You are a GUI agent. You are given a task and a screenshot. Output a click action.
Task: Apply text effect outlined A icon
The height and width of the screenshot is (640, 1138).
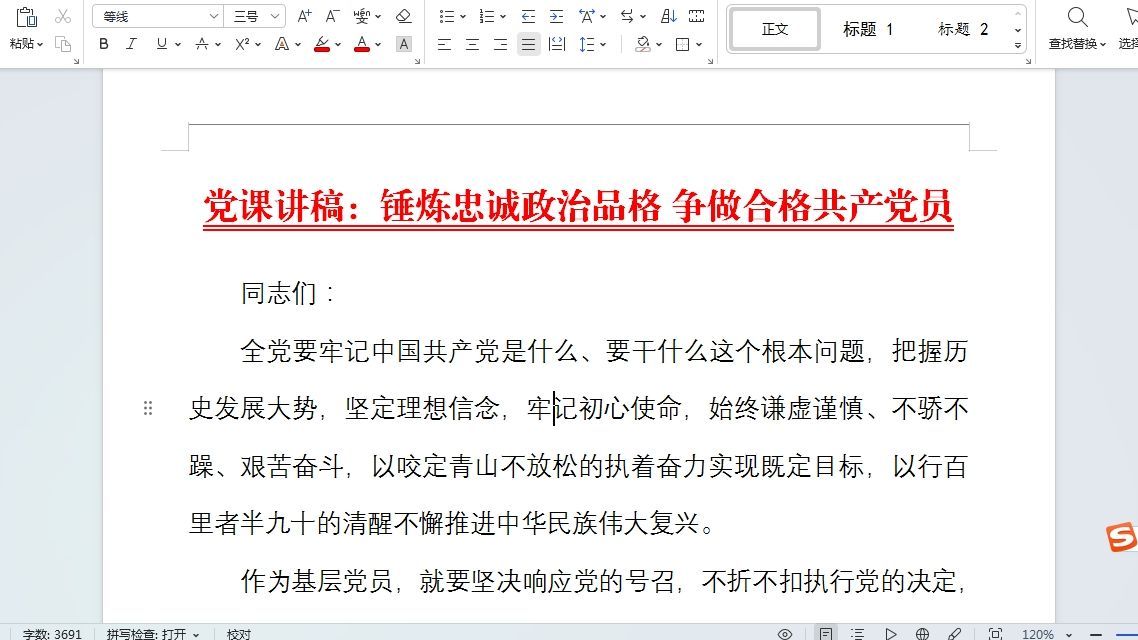tap(282, 44)
